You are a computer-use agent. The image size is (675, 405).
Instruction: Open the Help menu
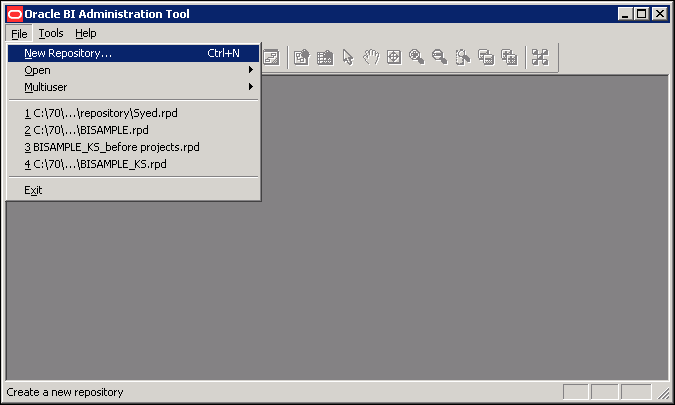tap(86, 33)
